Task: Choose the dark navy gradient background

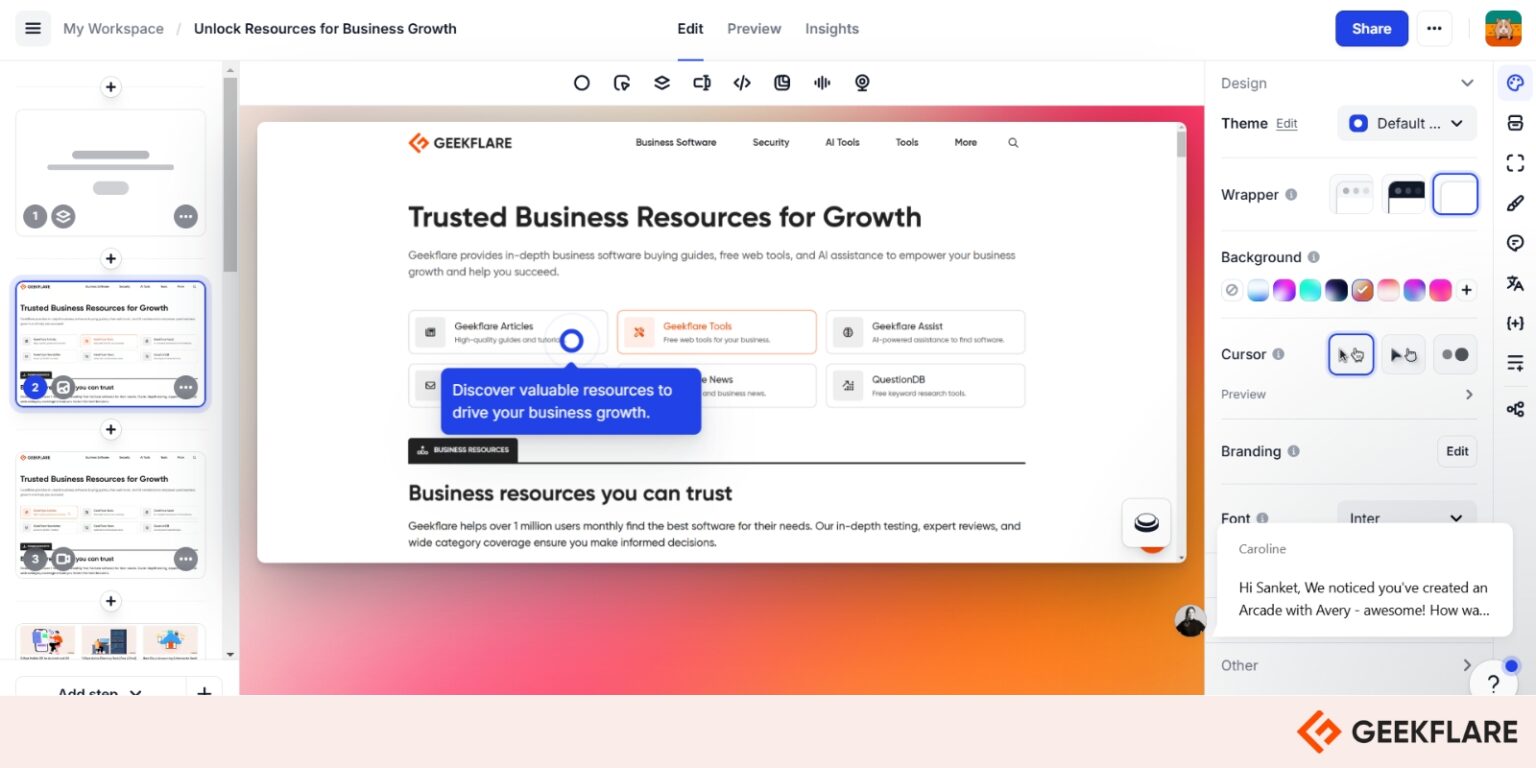Action: point(1336,290)
